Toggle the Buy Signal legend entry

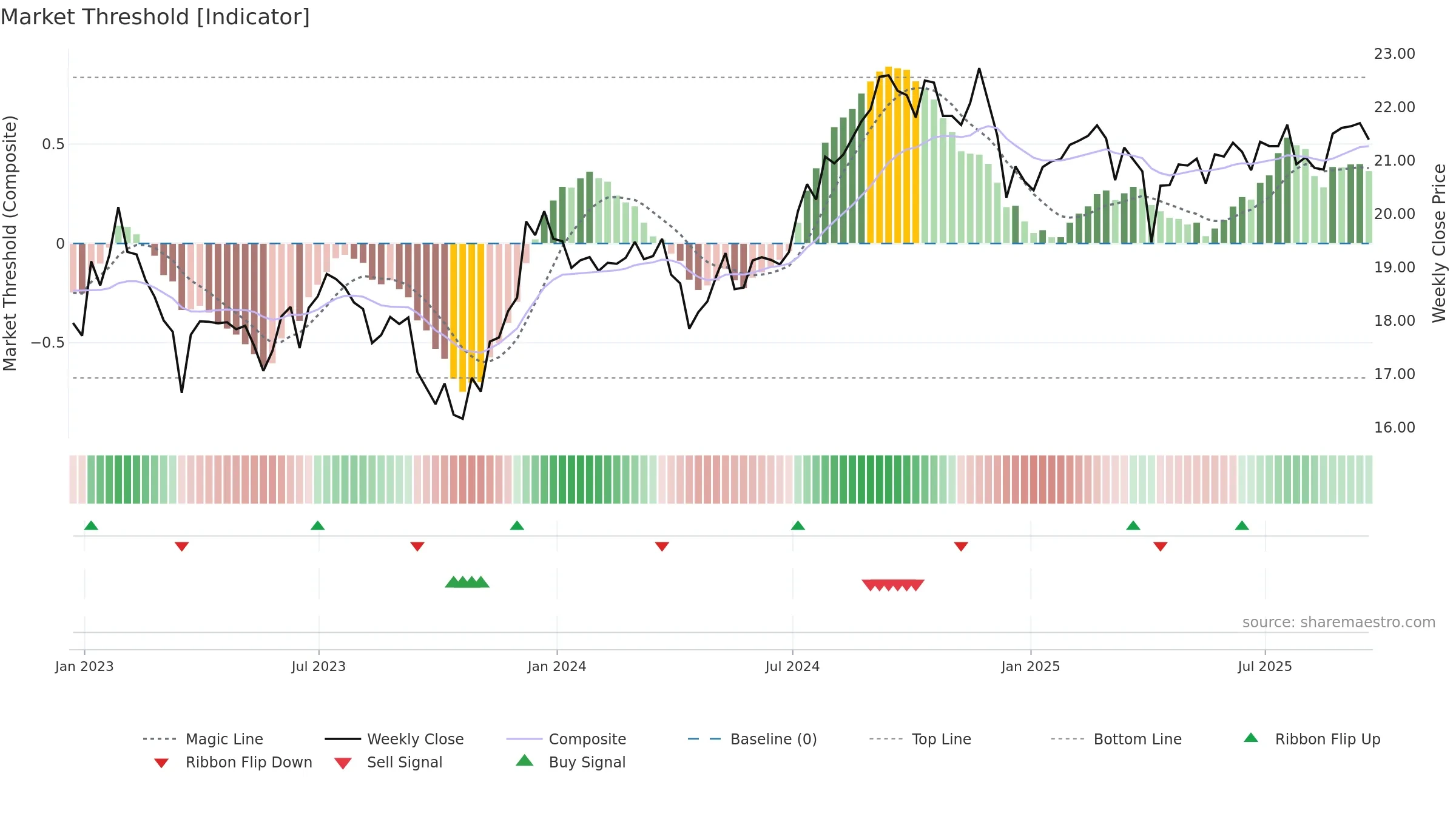coord(570,762)
